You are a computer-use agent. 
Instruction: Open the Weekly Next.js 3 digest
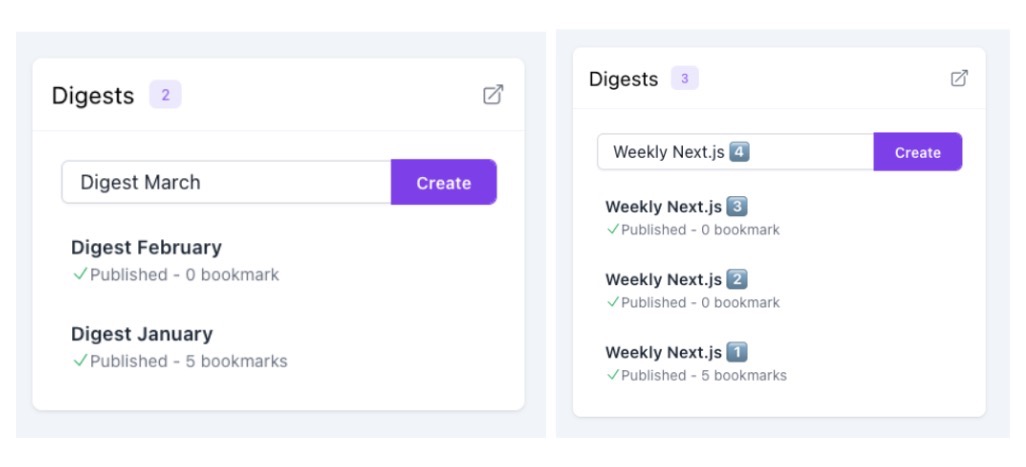(676, 207)
